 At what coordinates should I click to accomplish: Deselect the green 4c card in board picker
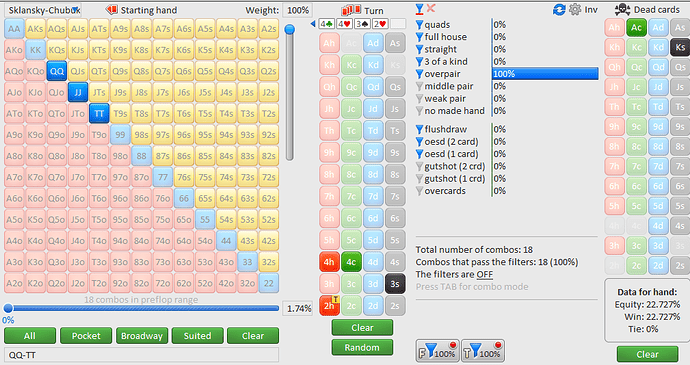pos(351,262)
